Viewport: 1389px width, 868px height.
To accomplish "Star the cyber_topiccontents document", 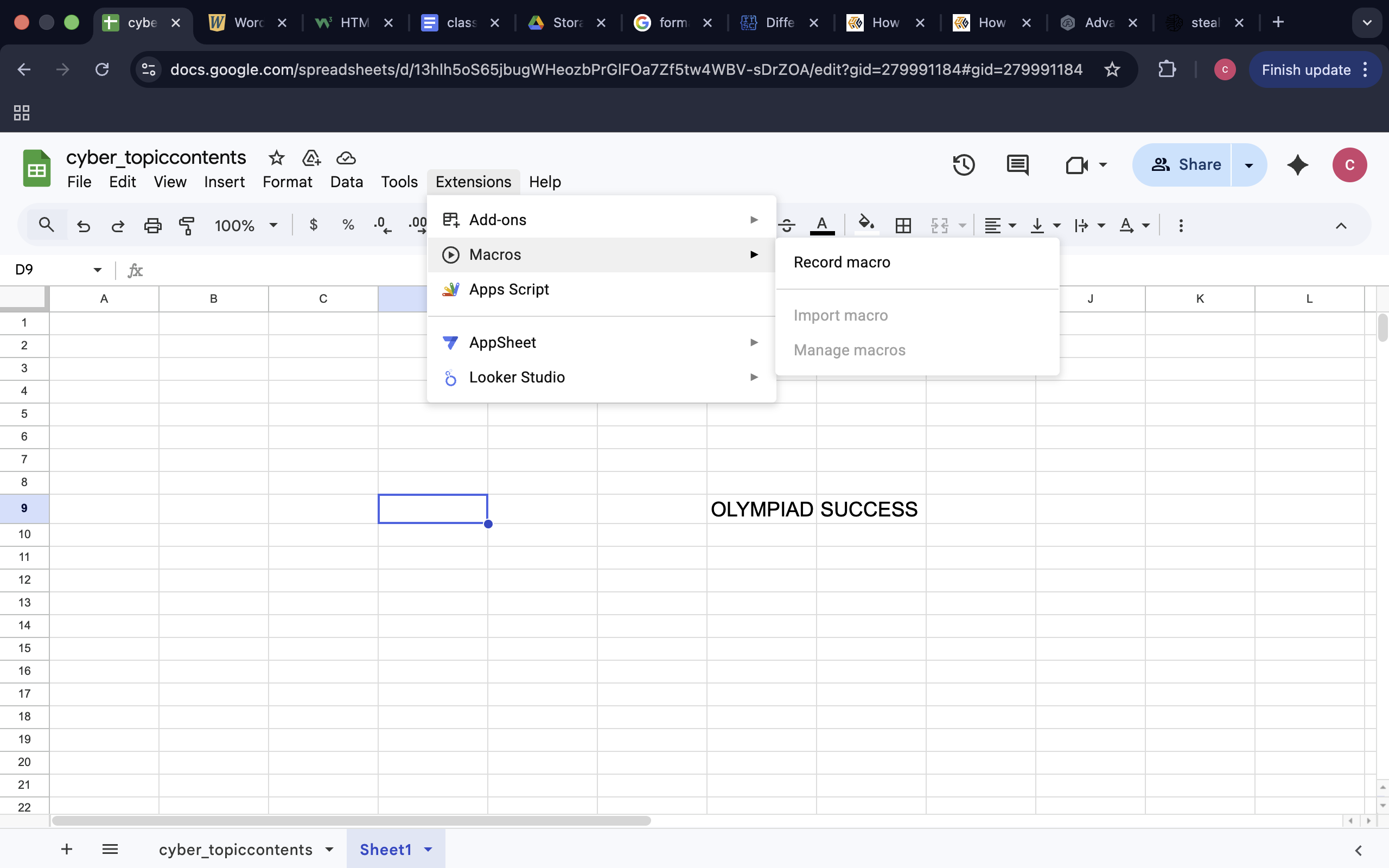I will (x=277, y=158).
